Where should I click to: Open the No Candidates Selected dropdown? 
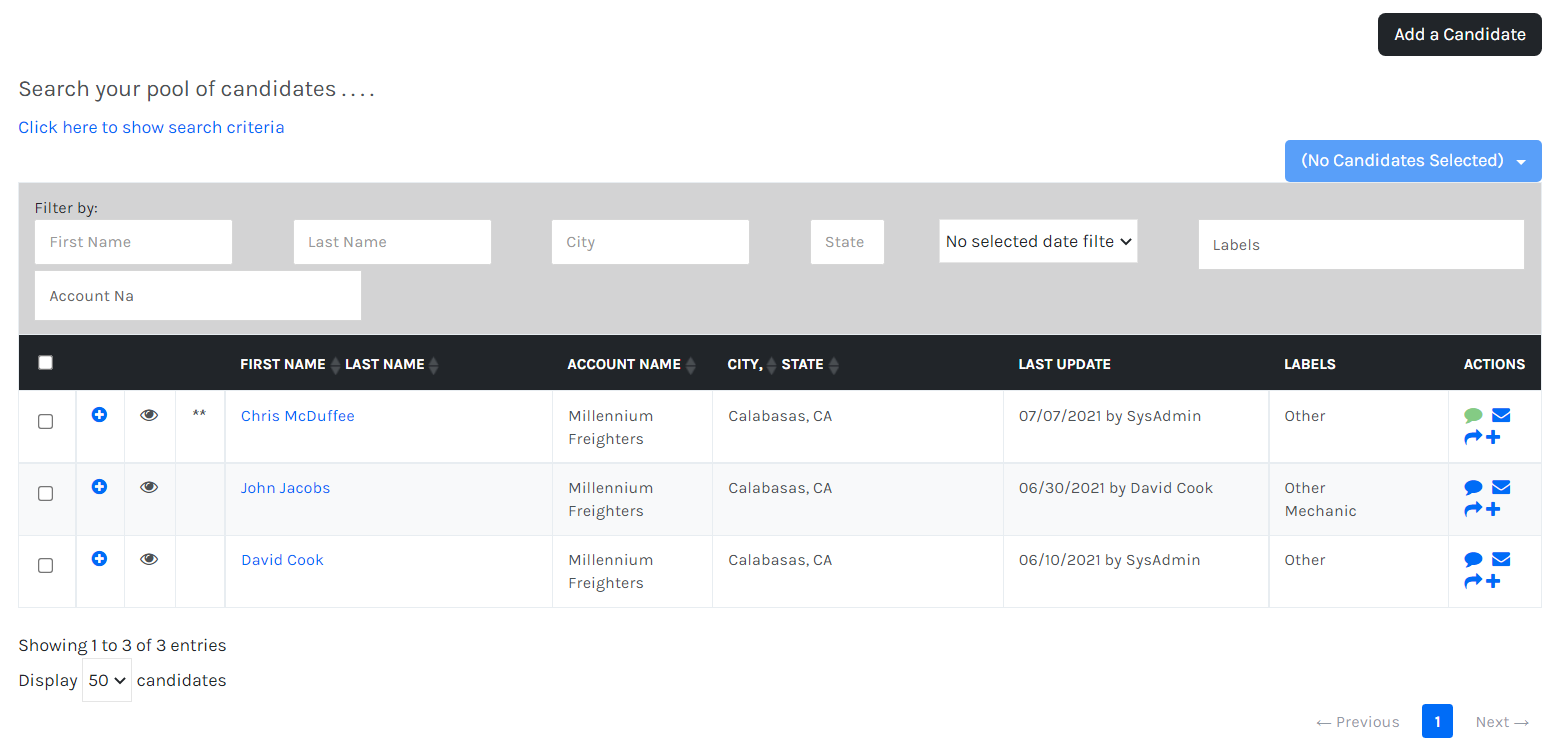pyautogui.click(x=1412, y=161)
